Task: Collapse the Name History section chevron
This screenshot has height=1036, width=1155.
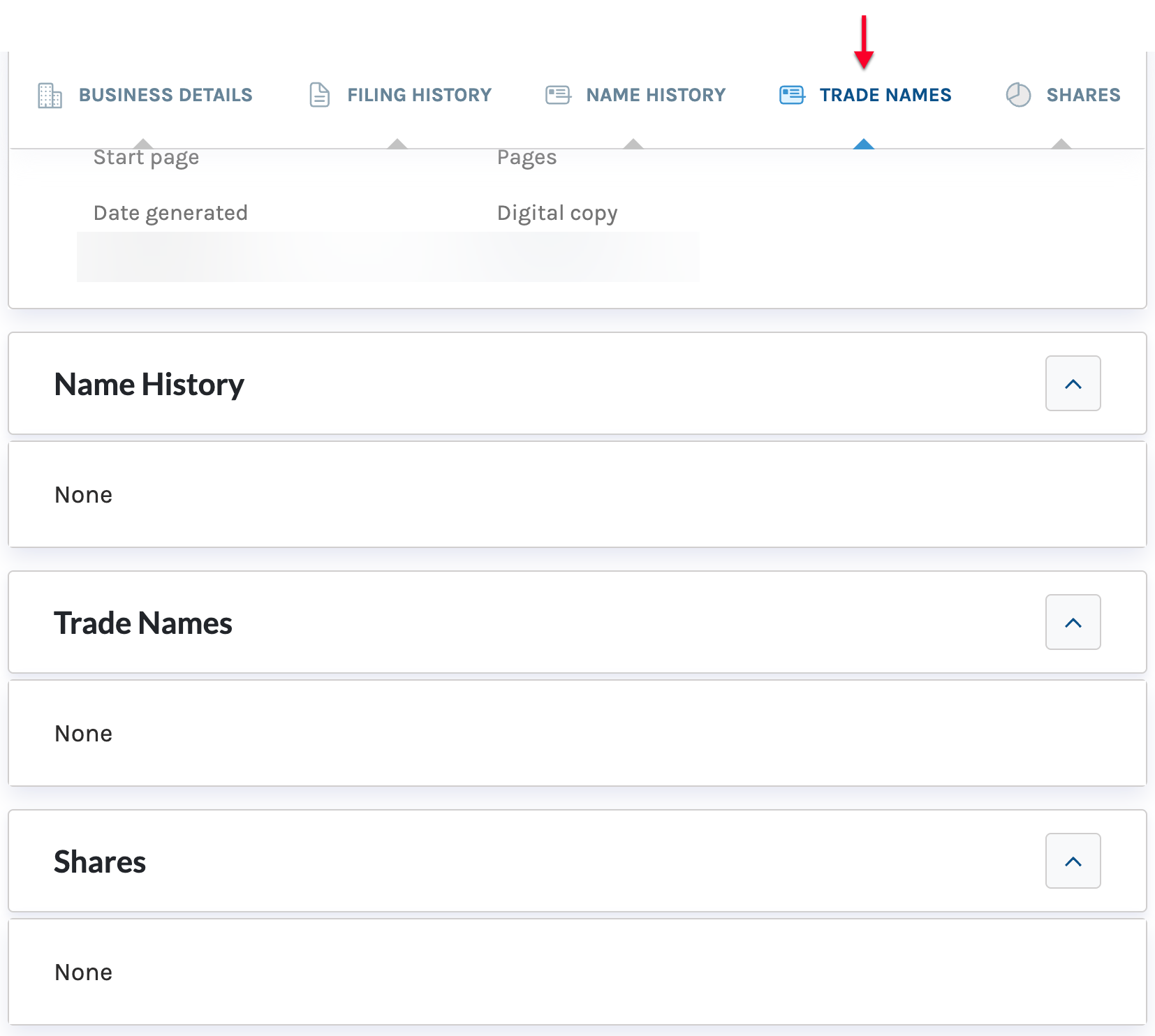Action: click(1073, 383)
